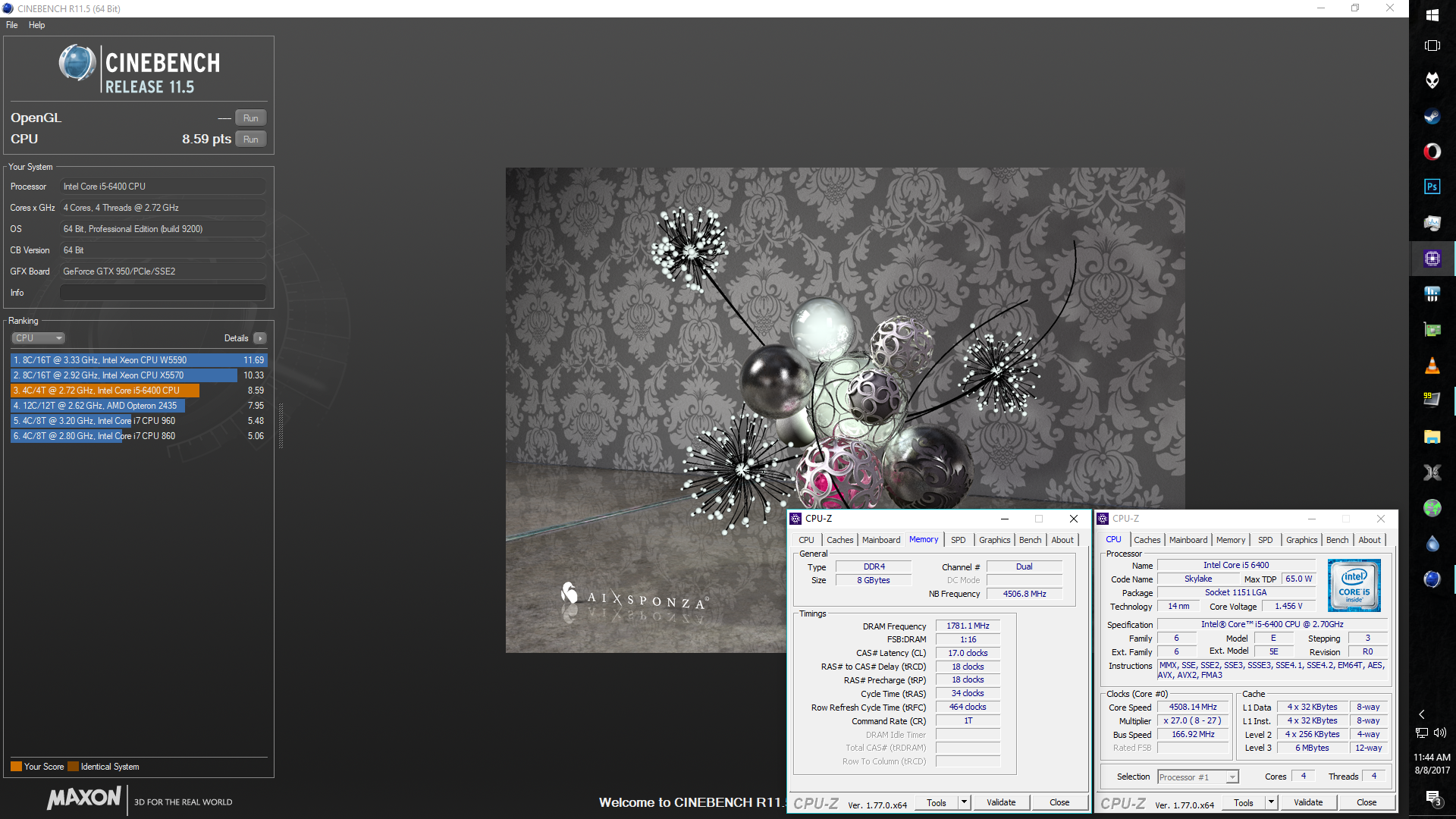Select ranking row AMD Opteron 2435
Screen dimensions: 1456x819
coord(139,406)
